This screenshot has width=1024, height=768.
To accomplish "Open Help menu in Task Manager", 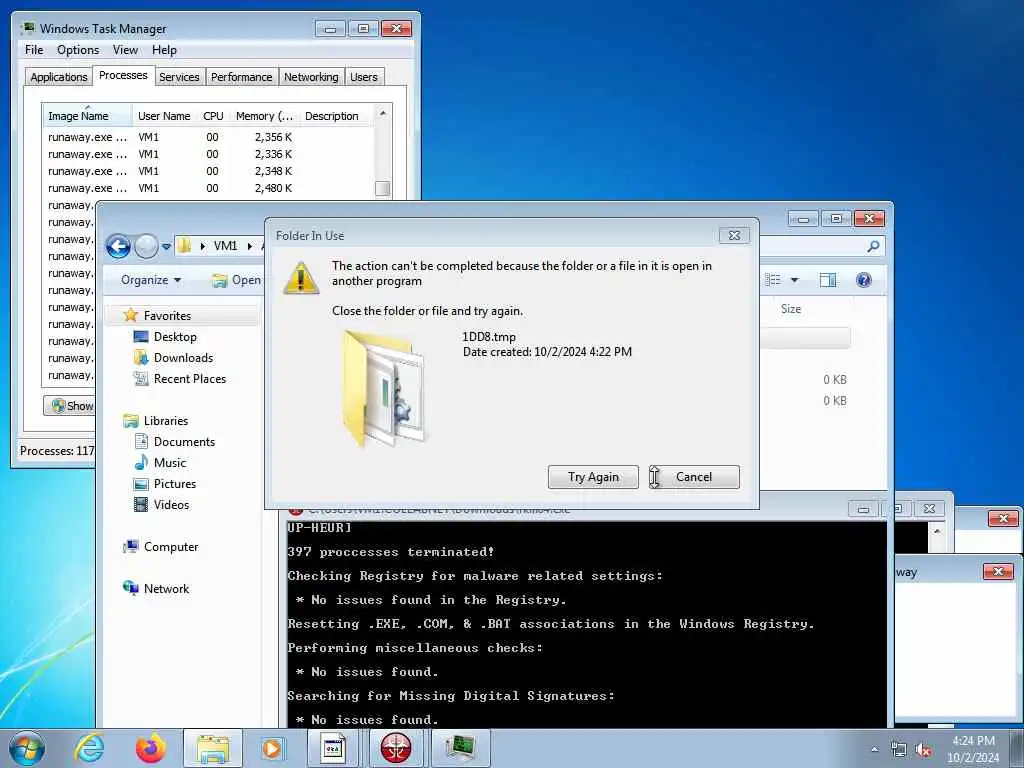I will pyautogui.click(x=165, y=50).
